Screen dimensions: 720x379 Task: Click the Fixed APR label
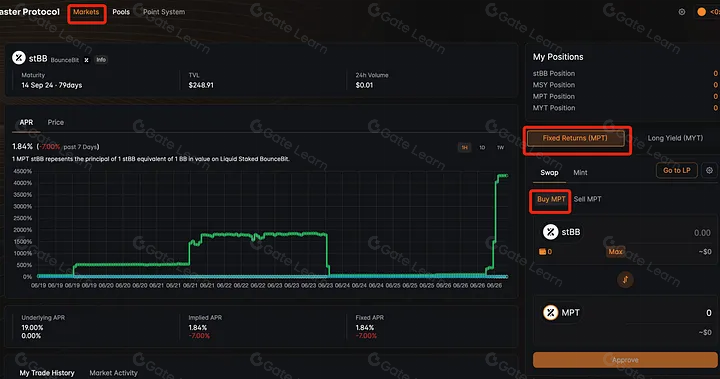(x=370, y=317)
